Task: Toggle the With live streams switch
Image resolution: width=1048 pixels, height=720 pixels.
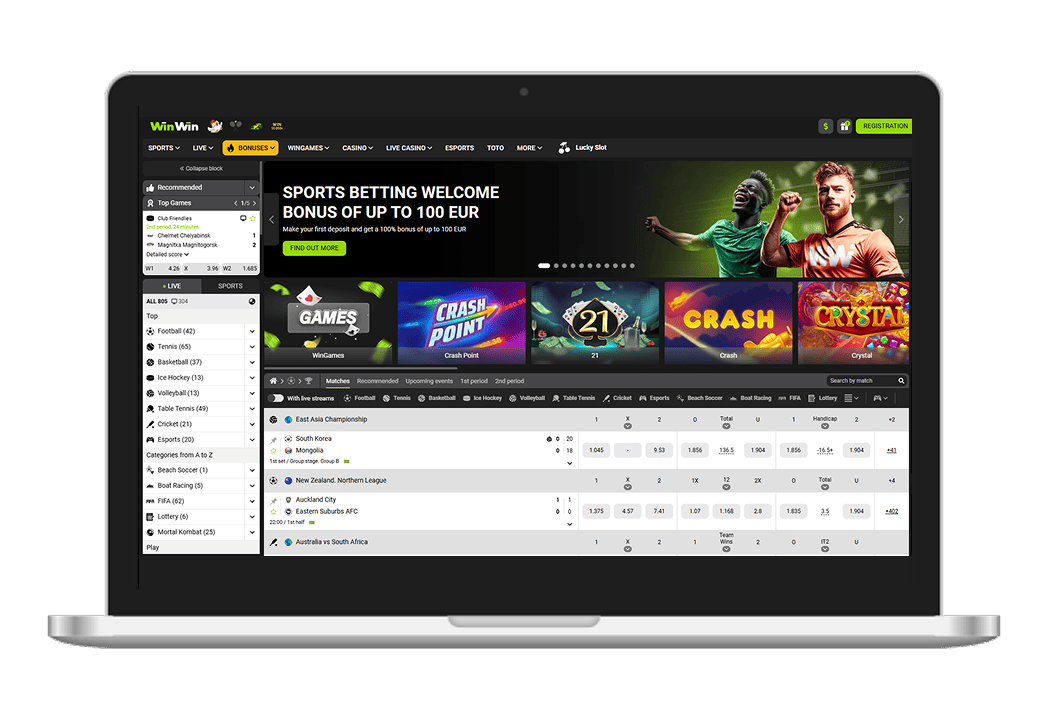Action: pos(276,398)
